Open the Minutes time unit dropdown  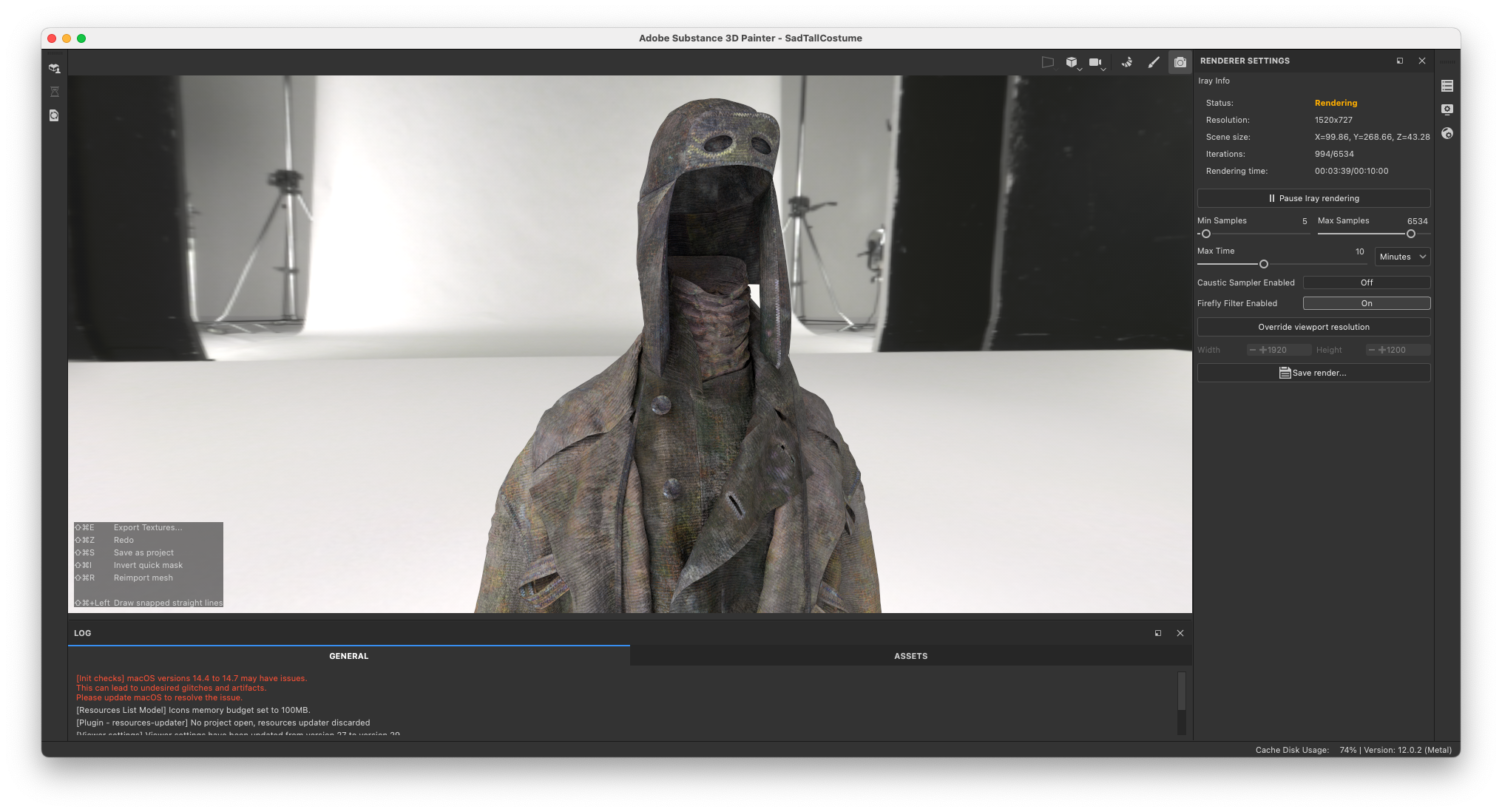point(1402,257)
